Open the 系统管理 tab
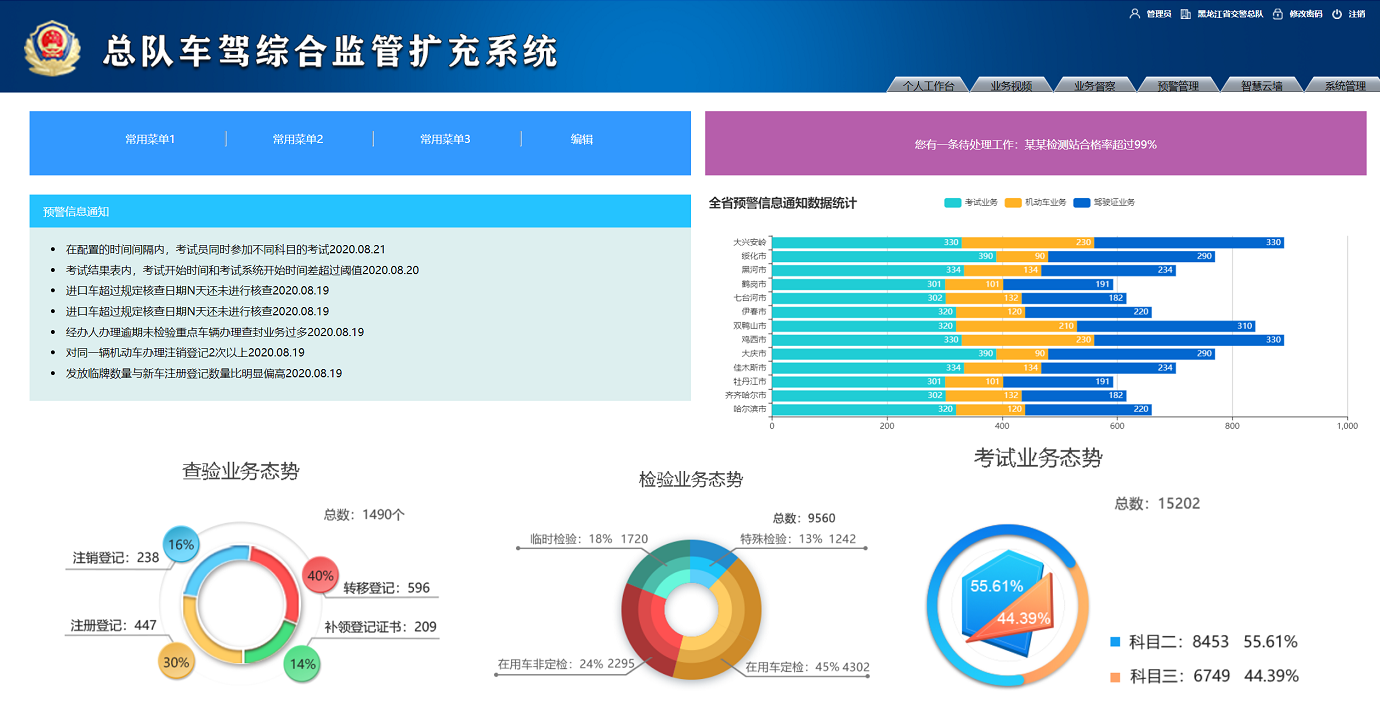1380x711 pixels. (x=1344, y=86)
